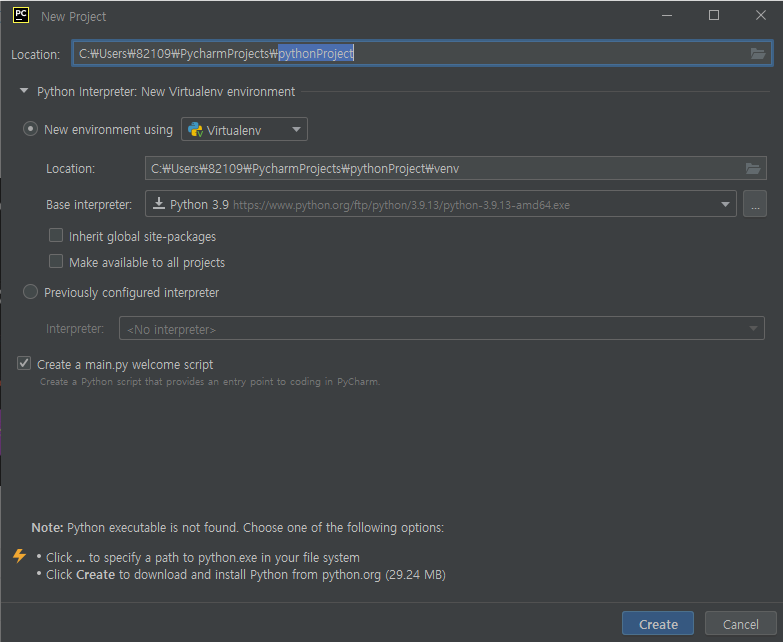Click the download icon beside Python 3.9

click(159, 203)
